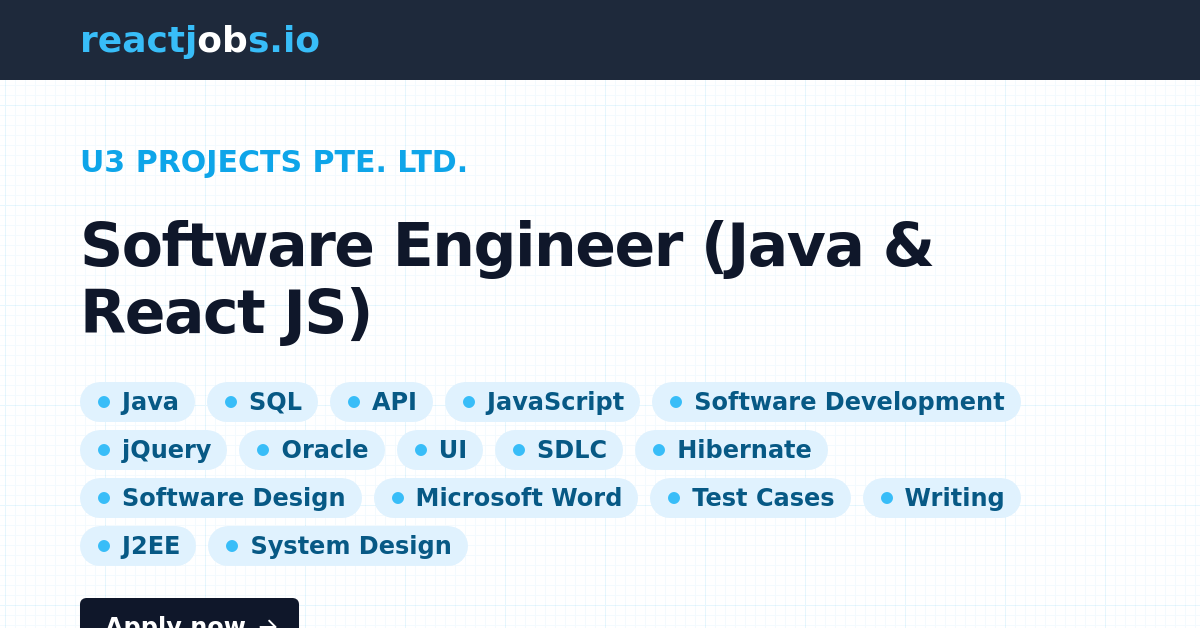
Task: Select the Software Design skill tag
Action: click(x=220, y=497)
